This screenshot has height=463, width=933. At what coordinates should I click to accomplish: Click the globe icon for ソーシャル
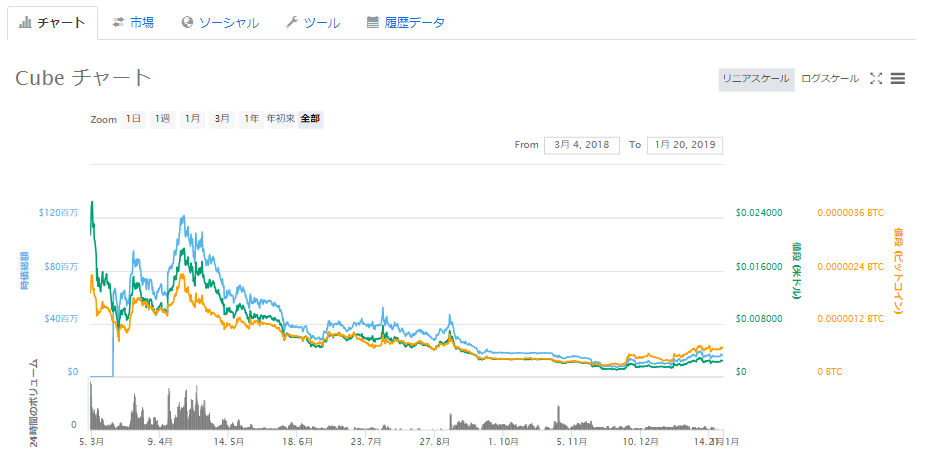click(x=187, y=22)
